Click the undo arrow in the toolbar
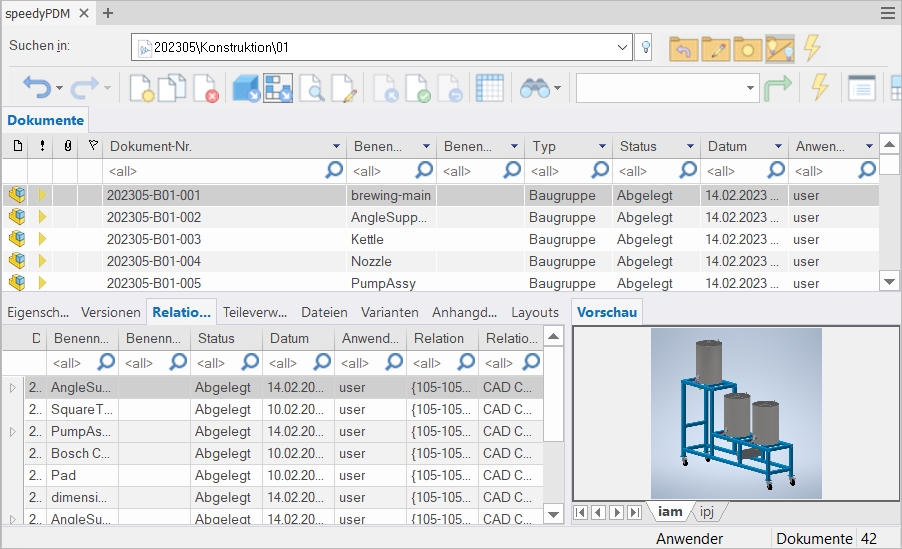 tap(37, 88)
